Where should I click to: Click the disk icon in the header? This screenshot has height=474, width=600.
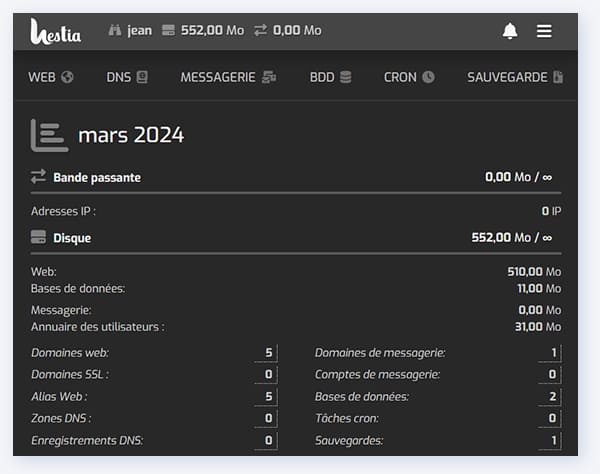168,30
